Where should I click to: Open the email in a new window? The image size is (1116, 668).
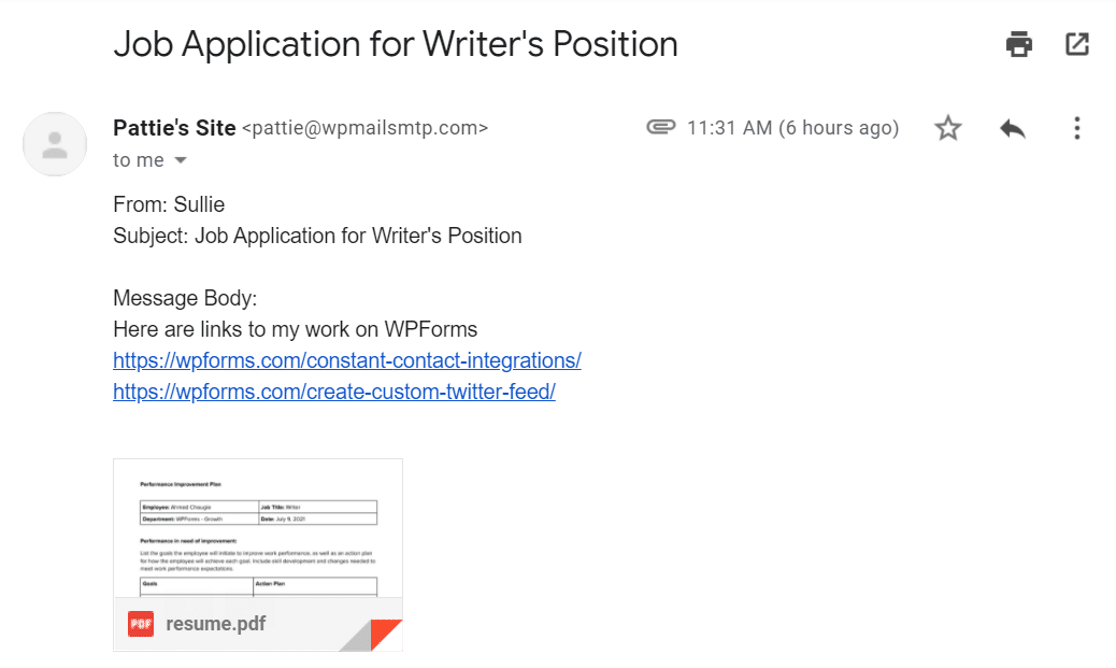(x=1076, y=44)
